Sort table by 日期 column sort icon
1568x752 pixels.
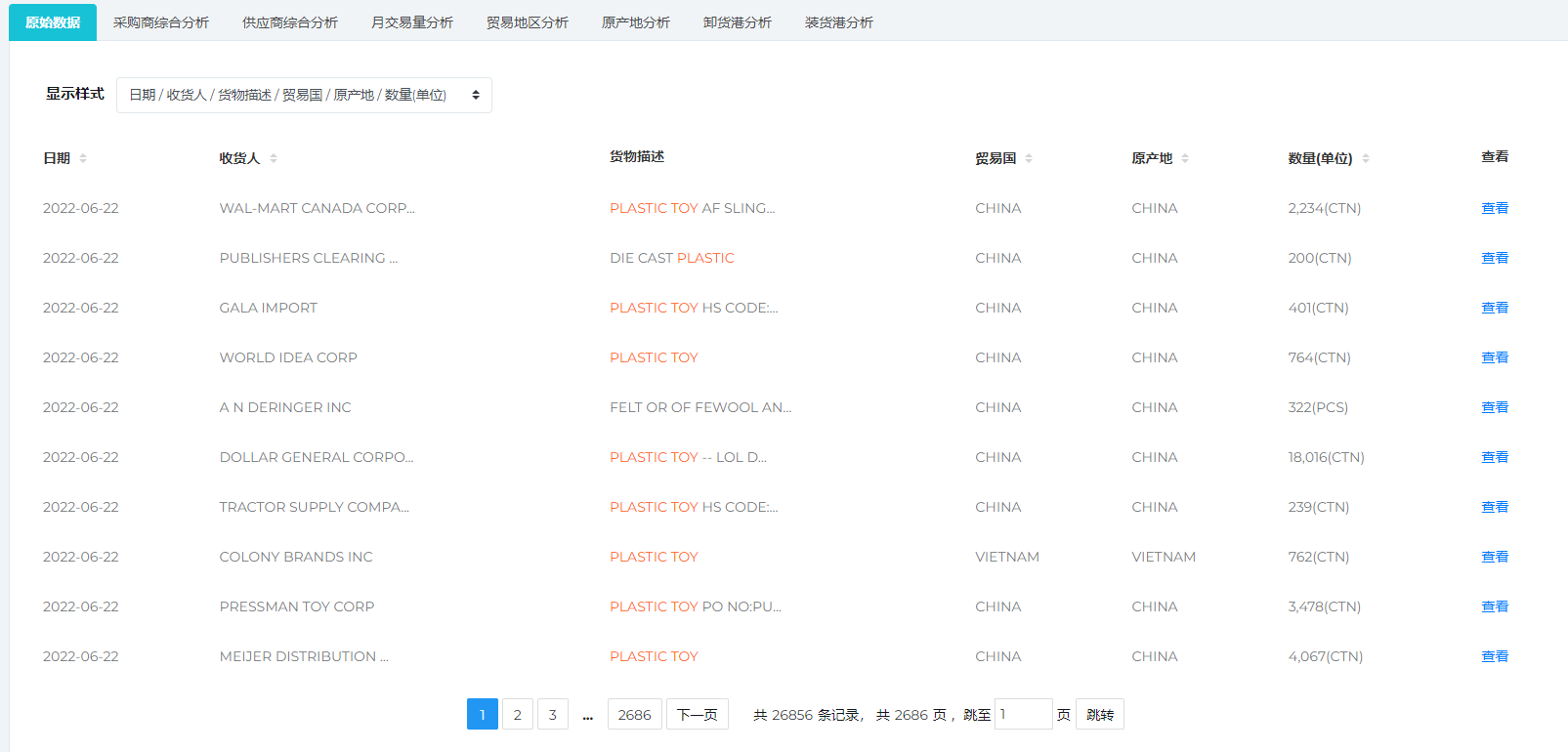coord(83,158)
